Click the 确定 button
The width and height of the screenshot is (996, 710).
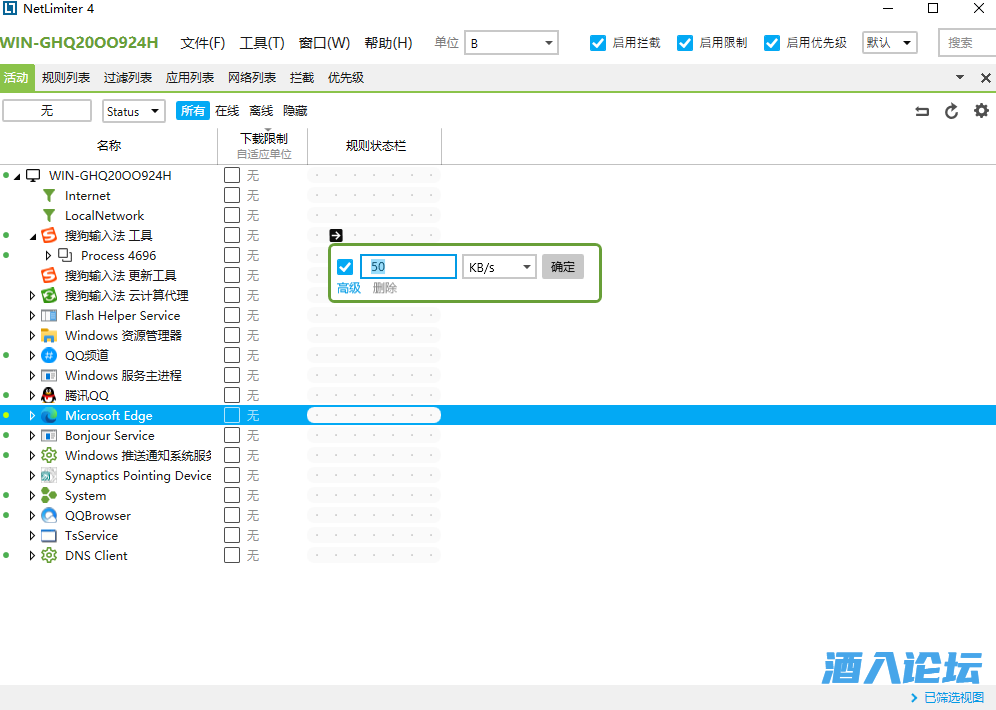(563, 267)
